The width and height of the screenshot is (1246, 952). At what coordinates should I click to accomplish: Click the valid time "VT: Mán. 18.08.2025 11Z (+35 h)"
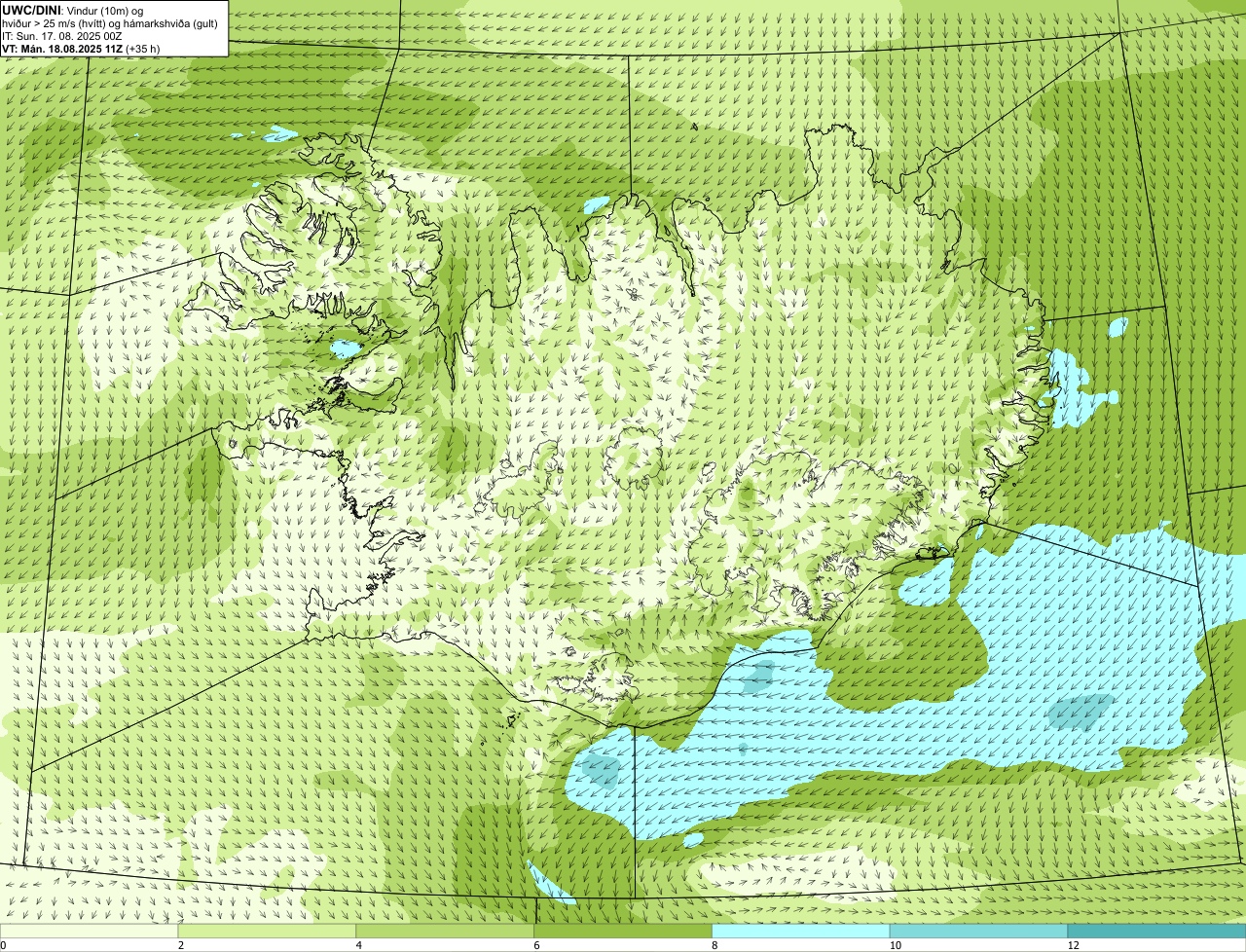(x=81, y=48)
